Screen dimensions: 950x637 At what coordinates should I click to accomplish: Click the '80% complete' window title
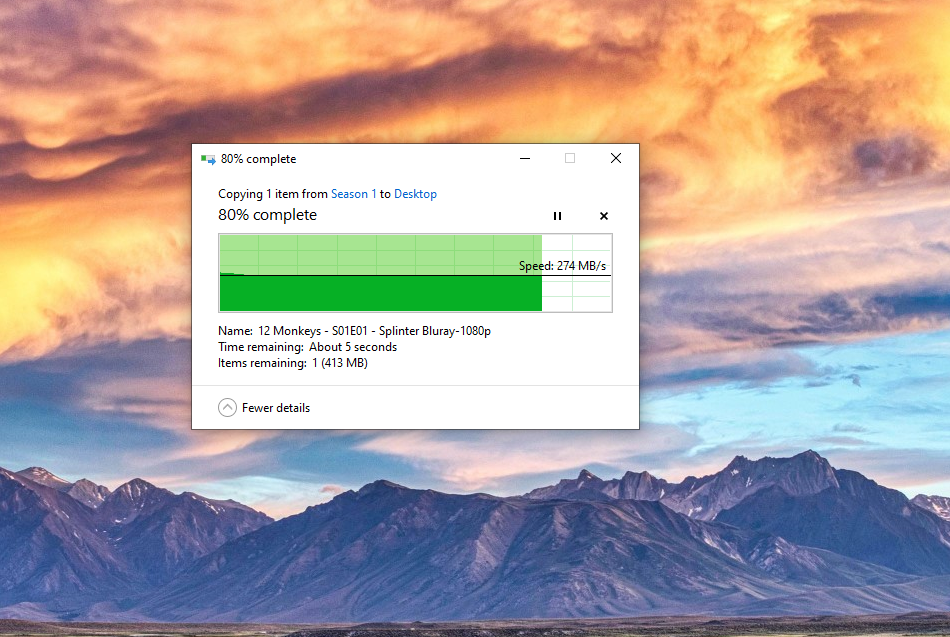coord(258,159)
